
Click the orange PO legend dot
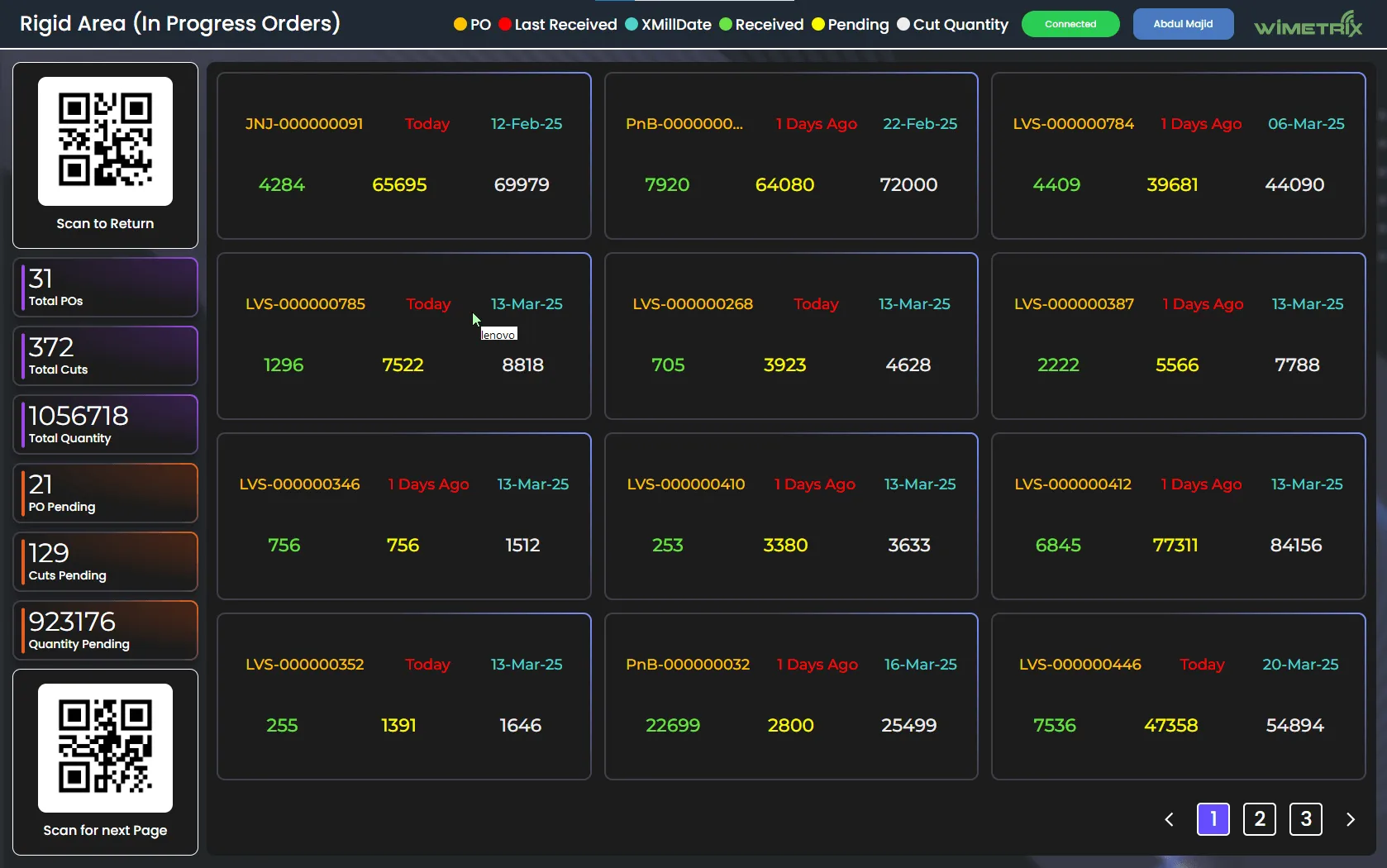[x=460, y=25]
